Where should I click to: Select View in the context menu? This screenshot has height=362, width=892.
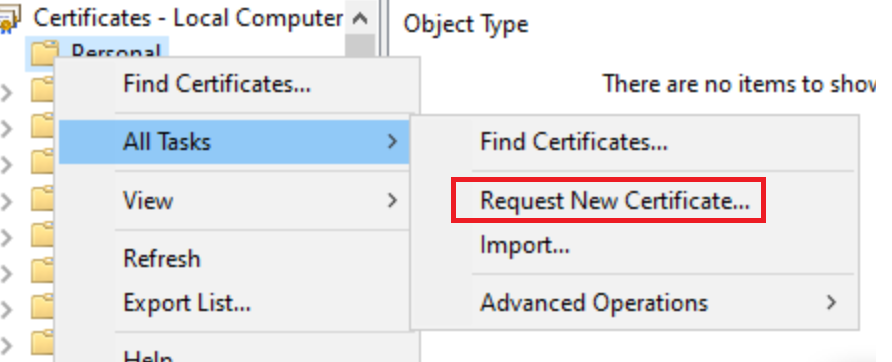pos(233,200)
